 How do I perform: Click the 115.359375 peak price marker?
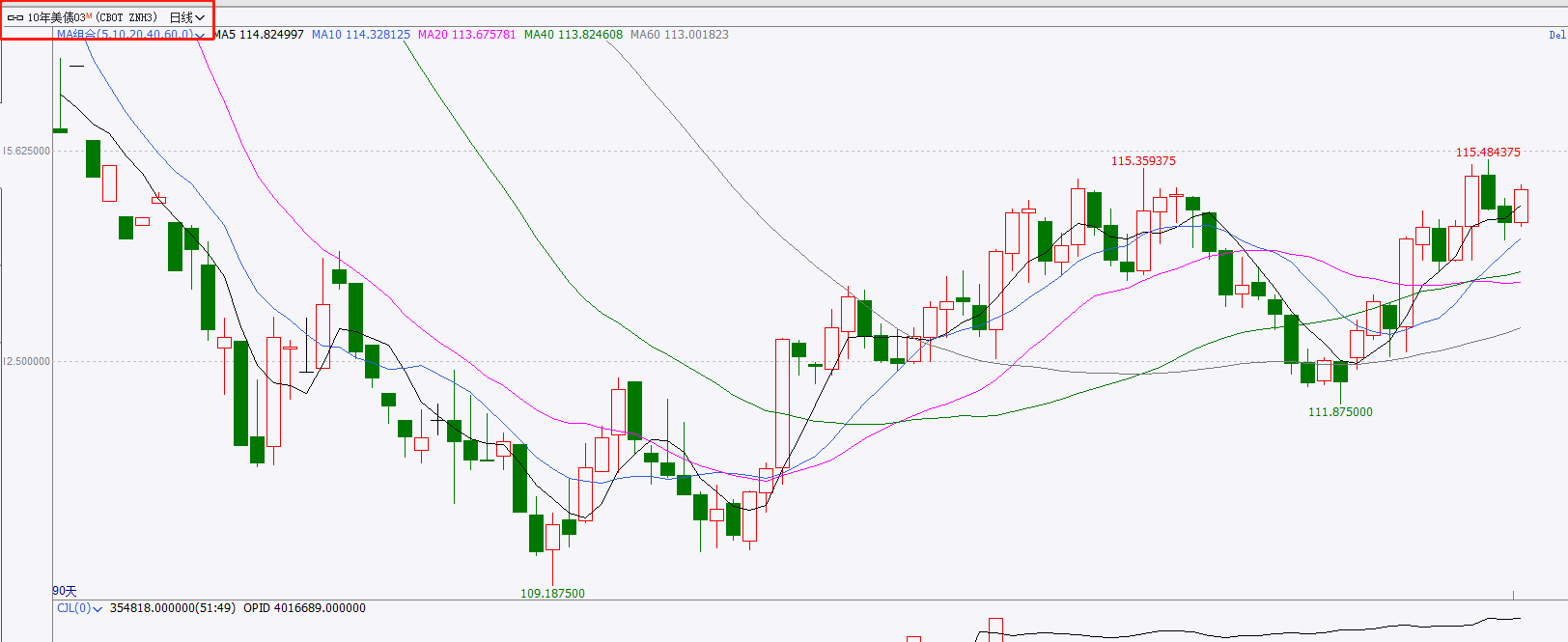coord(1143,161)
